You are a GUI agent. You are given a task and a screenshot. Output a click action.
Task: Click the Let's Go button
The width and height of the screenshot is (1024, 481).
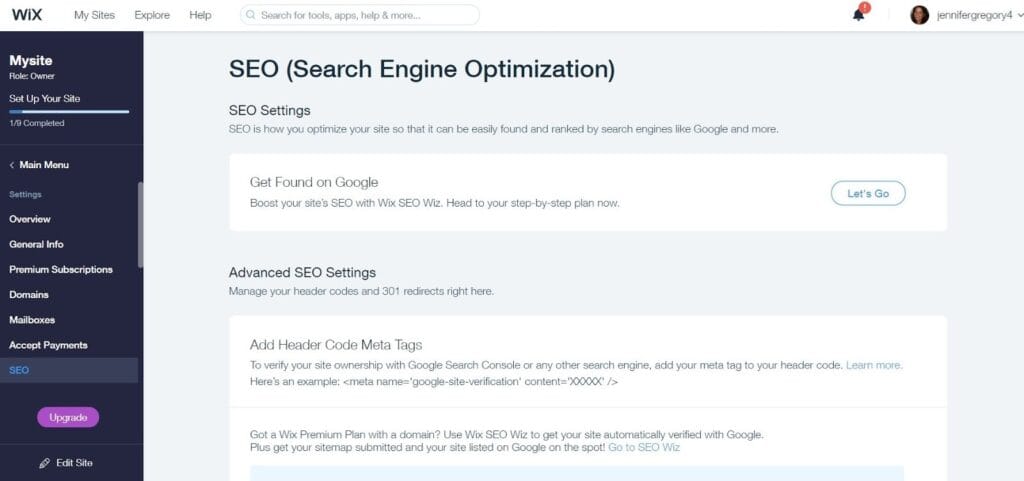coord(867,193)
